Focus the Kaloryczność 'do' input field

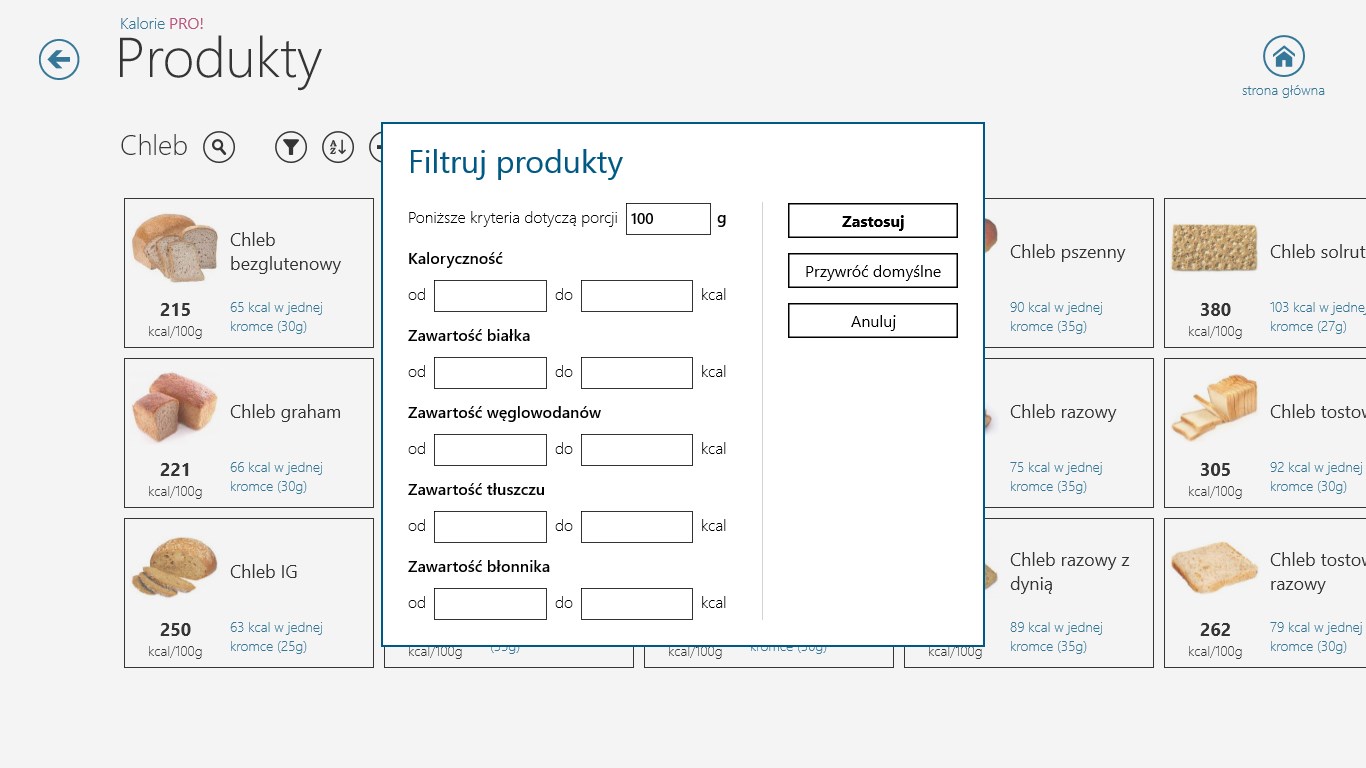[x=636, y=296]
